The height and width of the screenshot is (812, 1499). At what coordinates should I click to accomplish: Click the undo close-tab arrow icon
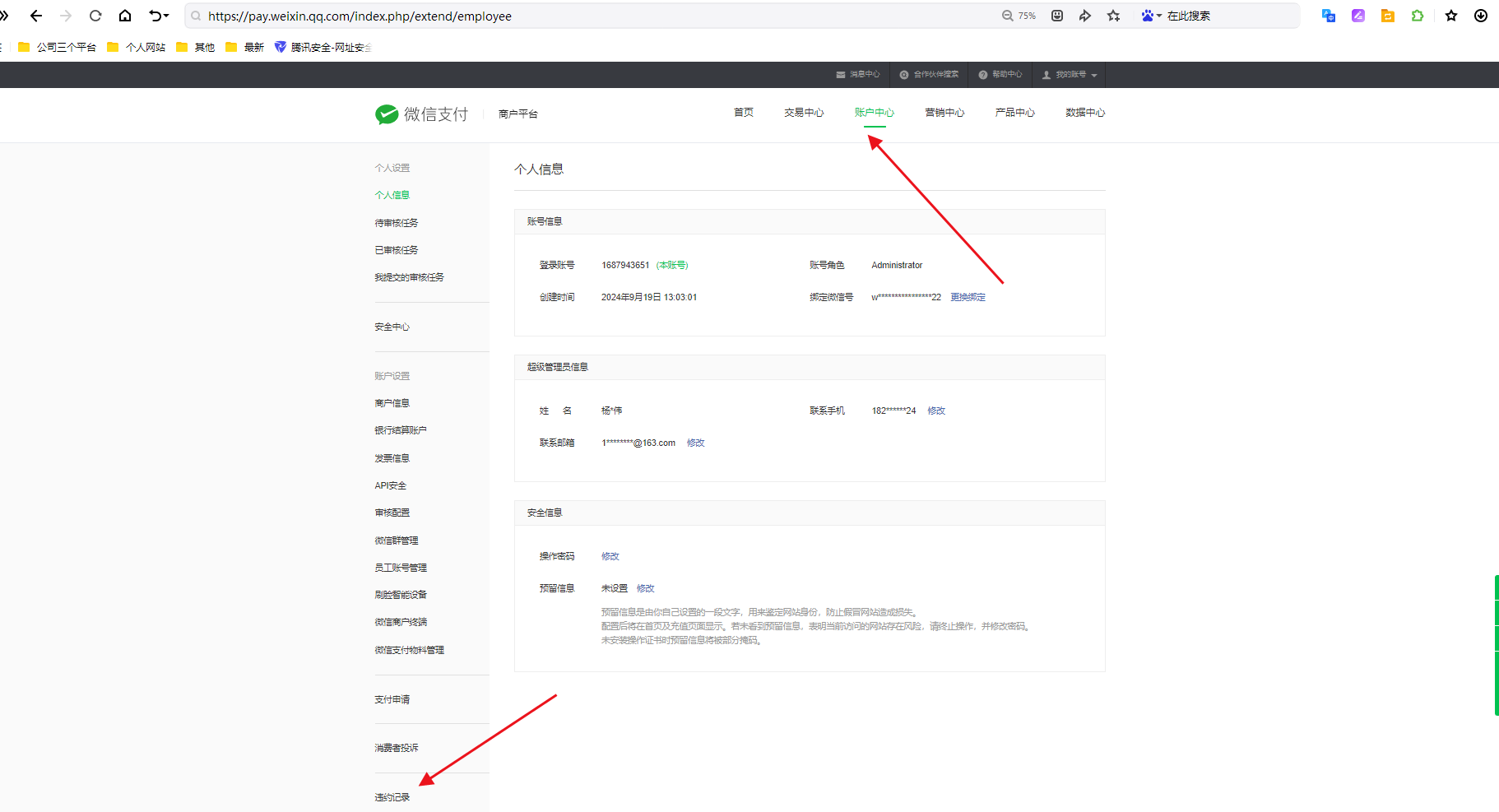pyautogui.click(x=155, y=16)
